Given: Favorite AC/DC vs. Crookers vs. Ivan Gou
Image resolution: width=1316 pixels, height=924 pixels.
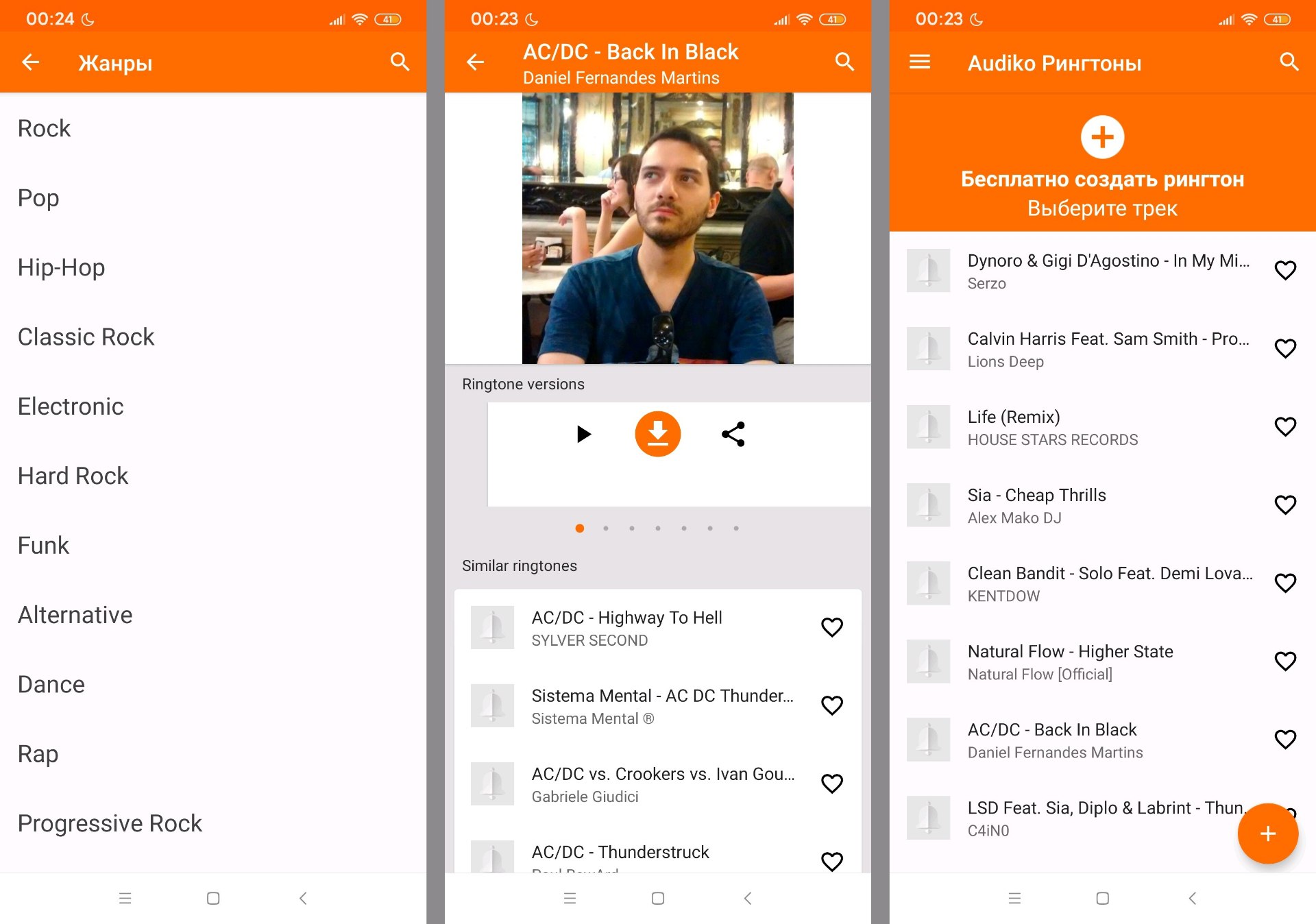Looking at the screenshot, I should point(831,783).
